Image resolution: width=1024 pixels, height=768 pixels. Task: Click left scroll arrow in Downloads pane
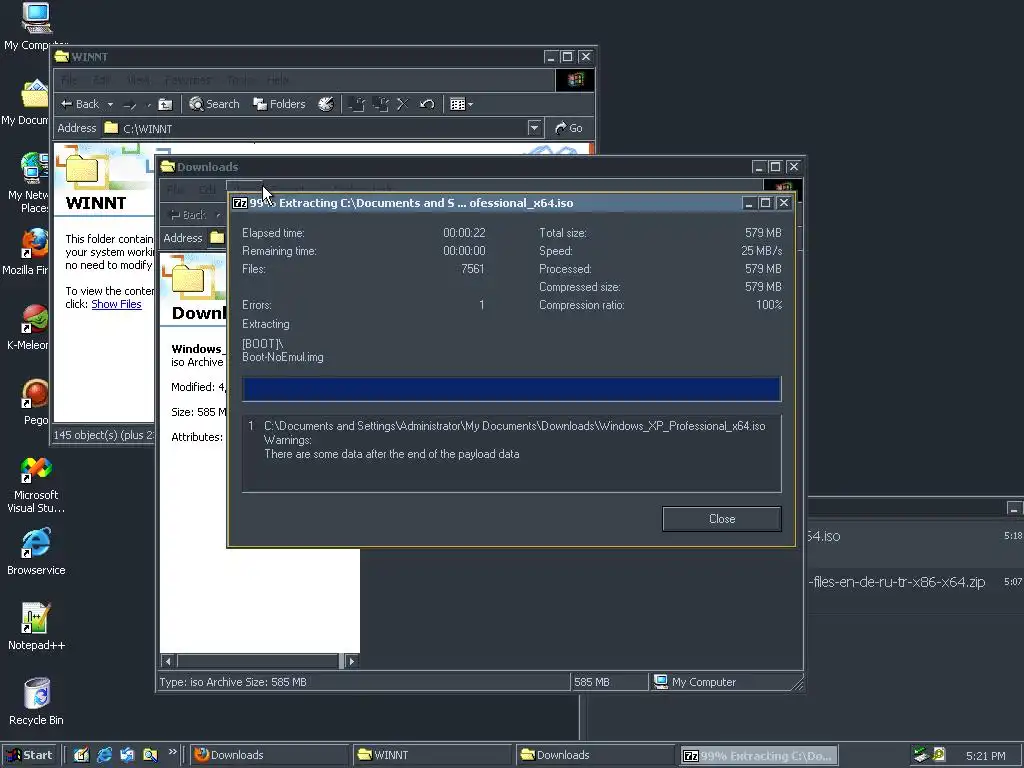[168, 661]
